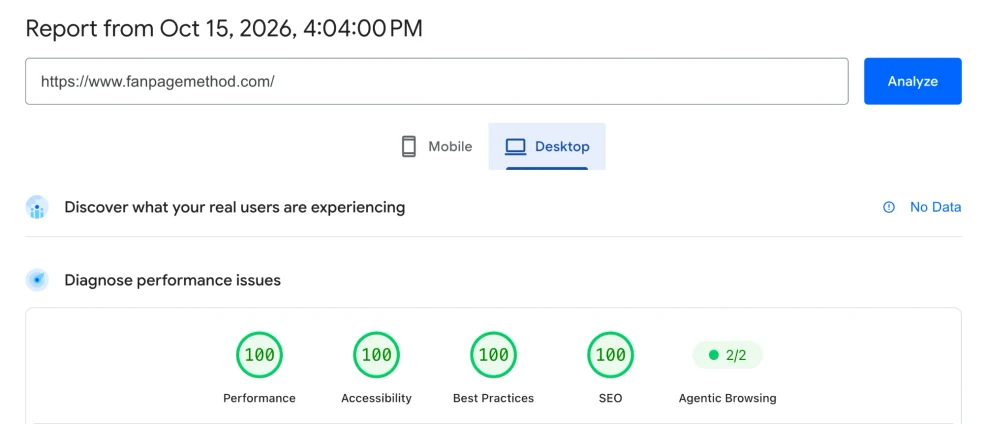Image resolution: width=984 pixels, height=424 pixels.
Task: Click the Best Practices label
Action: [x=493, y=398]
